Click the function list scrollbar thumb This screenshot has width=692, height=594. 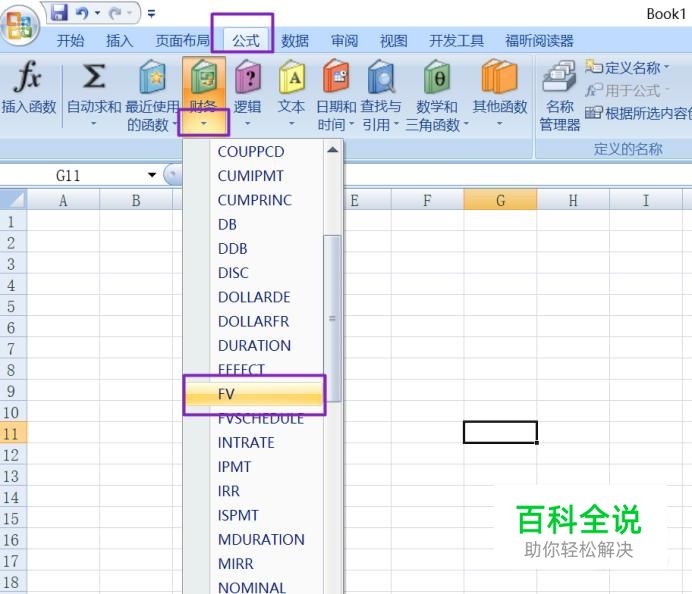click(332, 318)
